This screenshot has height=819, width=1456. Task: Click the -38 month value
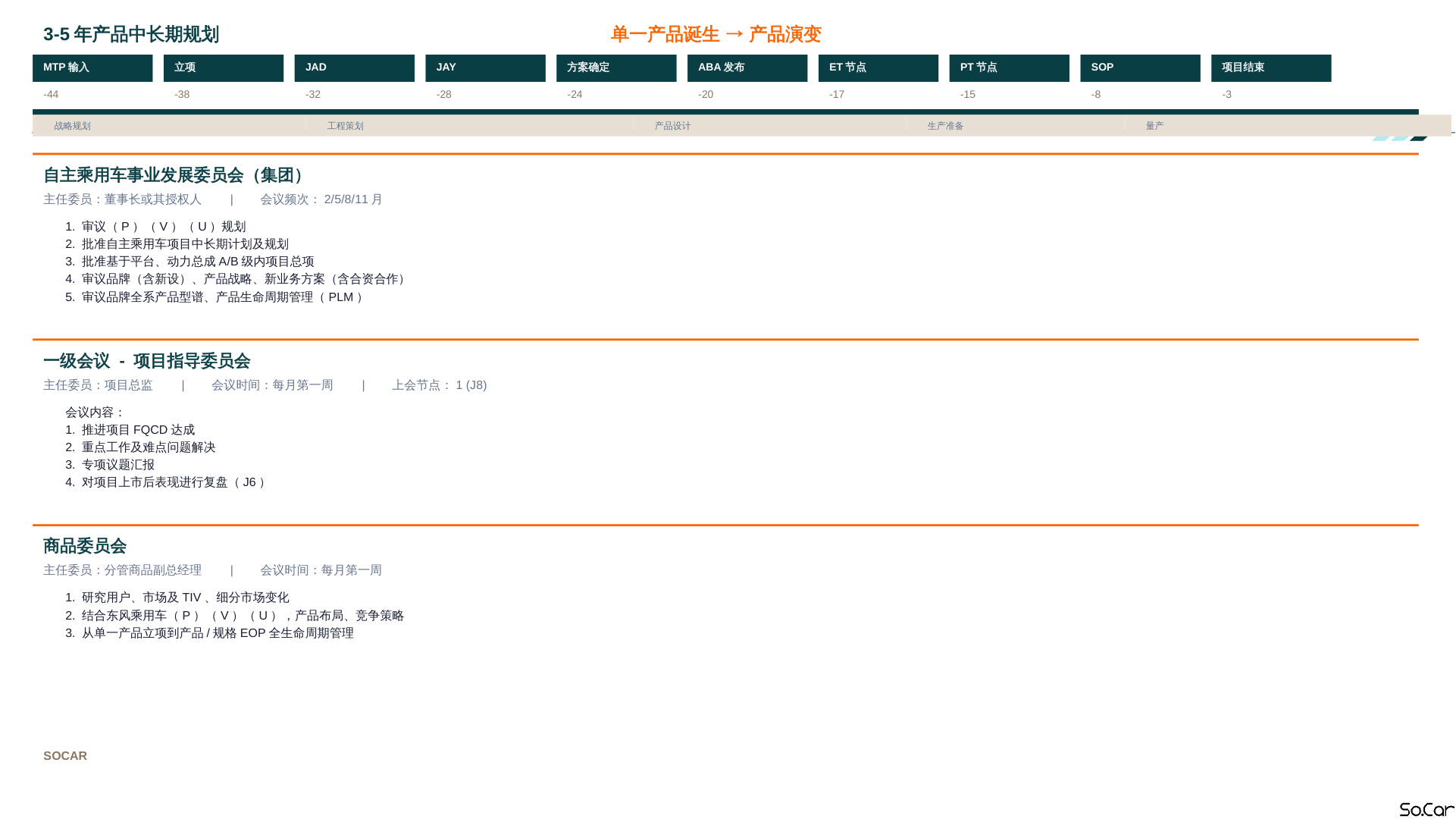click(182, 95)
